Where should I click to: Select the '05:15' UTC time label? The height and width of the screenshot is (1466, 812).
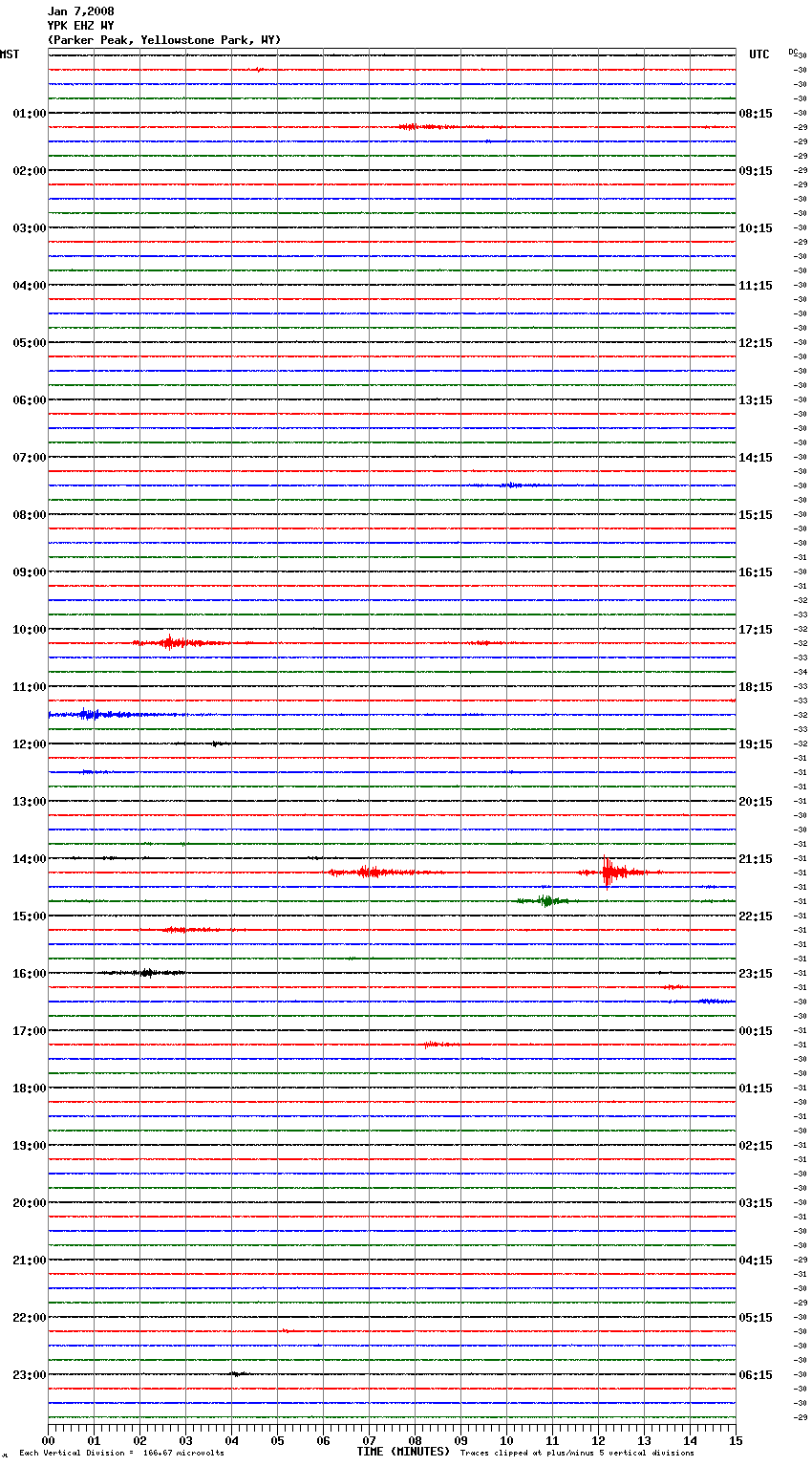tap(756, 1318)
